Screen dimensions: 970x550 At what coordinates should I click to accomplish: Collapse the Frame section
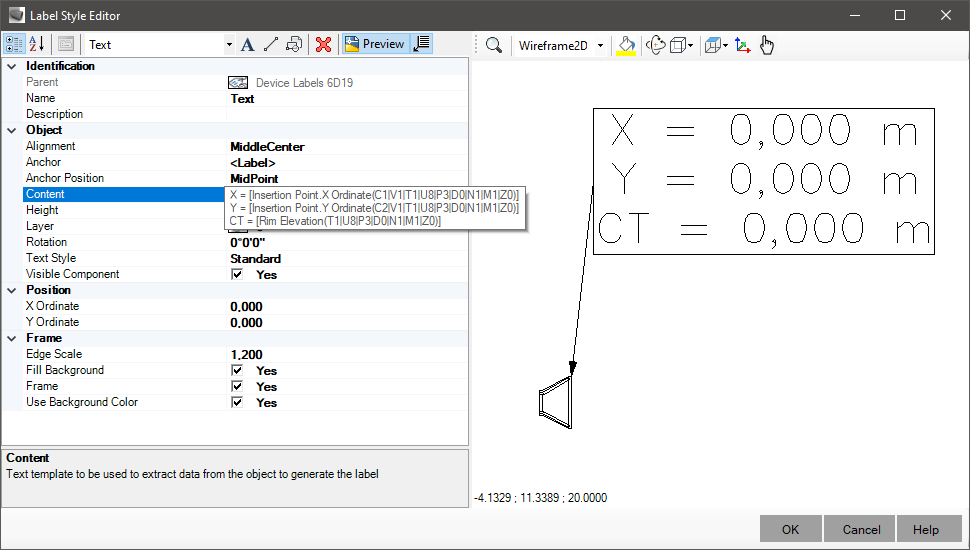(12, 338)
